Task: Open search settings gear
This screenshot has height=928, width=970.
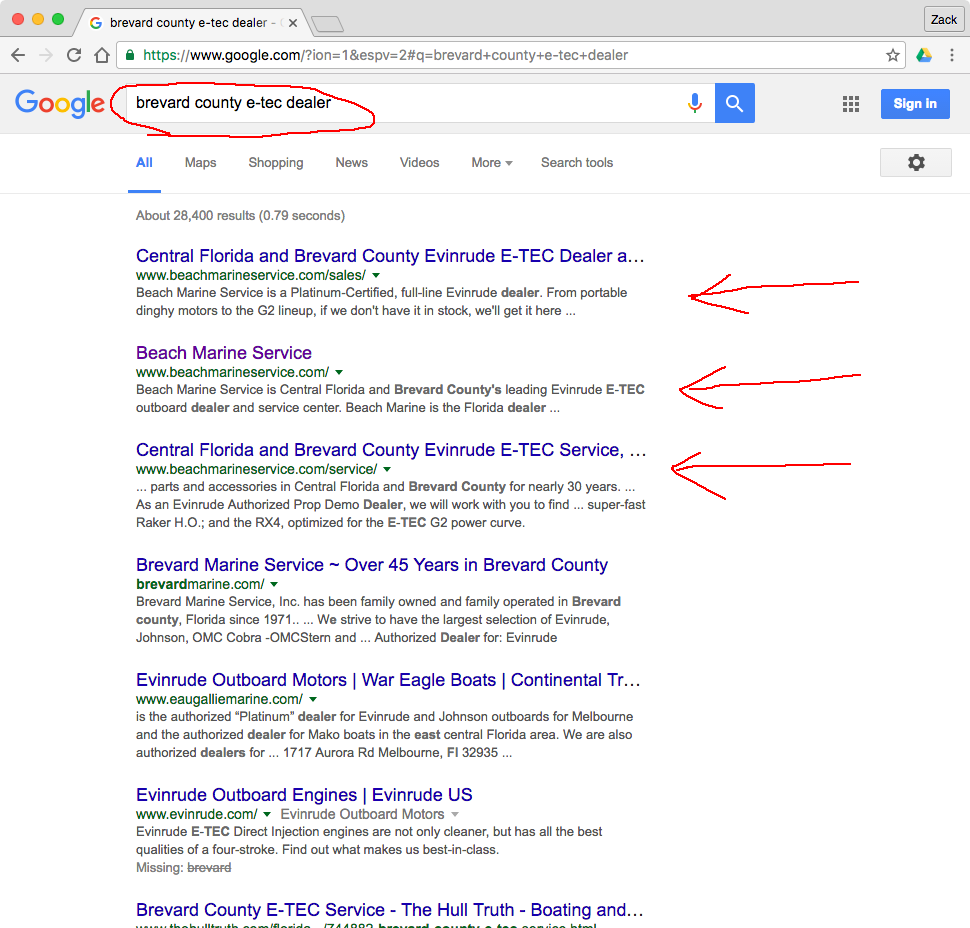Action: (916, 163)
